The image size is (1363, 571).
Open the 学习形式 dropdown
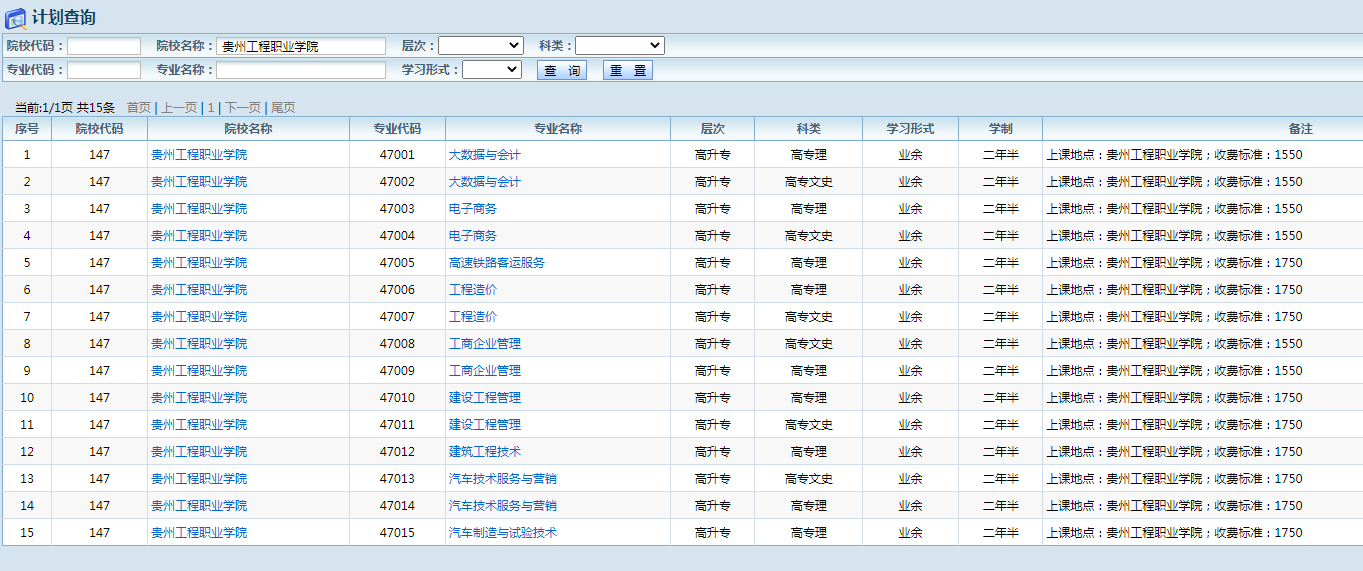pyautogui.click(x=491, y=70)
